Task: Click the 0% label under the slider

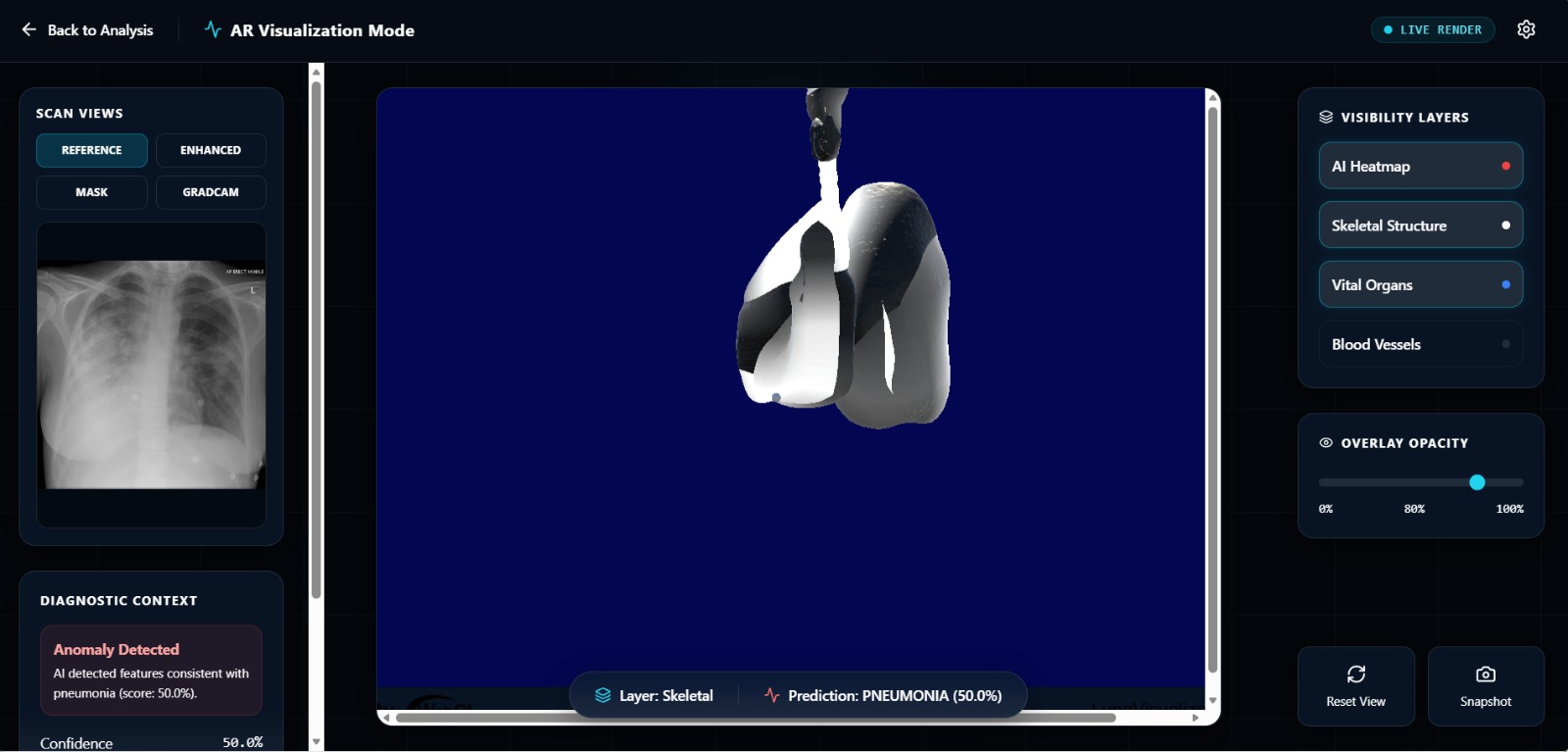Action: (x=1326, y=509)
